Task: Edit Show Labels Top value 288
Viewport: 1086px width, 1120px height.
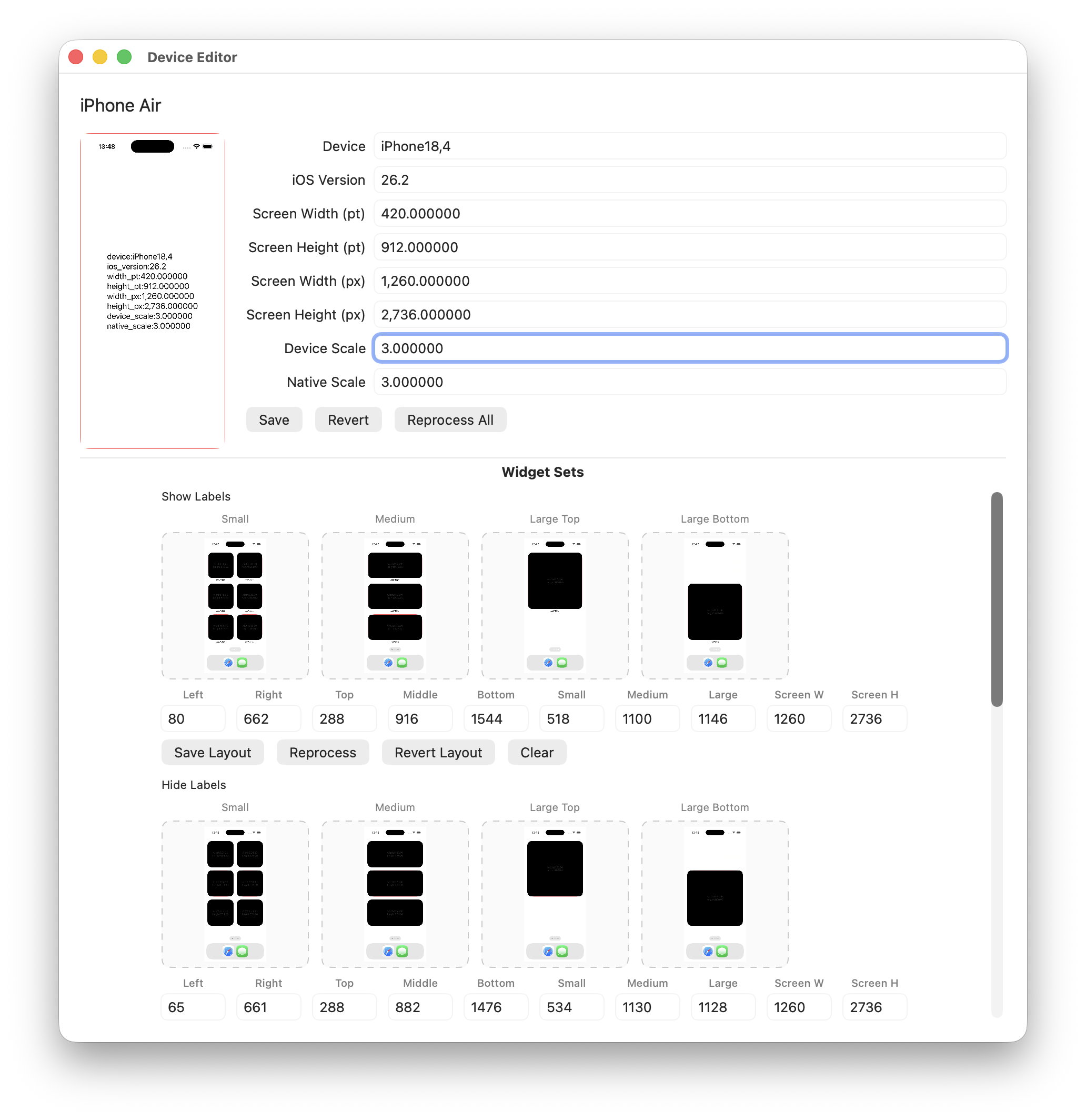Action: 345,719
